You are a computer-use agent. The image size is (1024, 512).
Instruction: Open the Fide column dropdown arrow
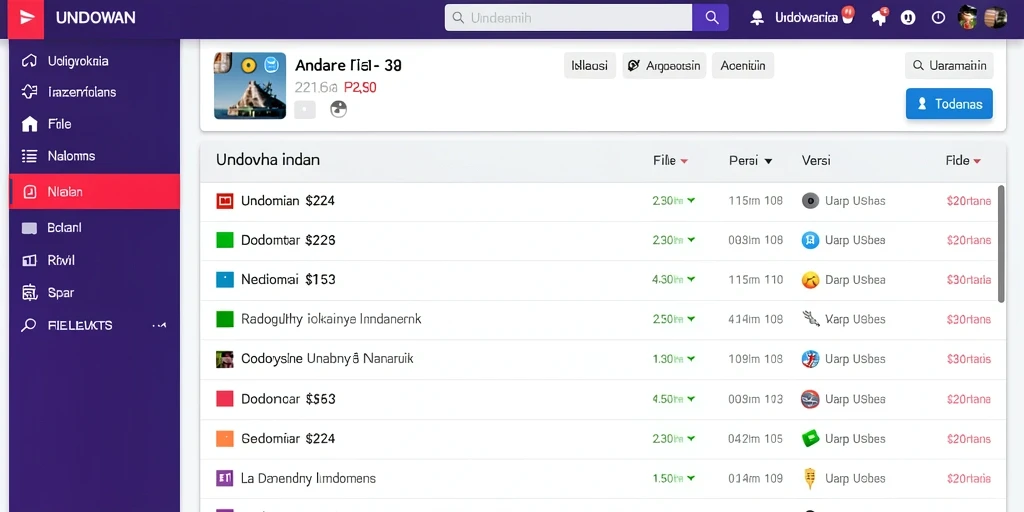977,161
